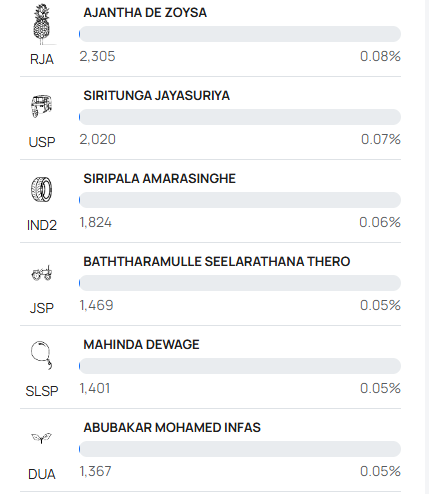Click the balloon symbol icon for SLSP
The height and width of the screenshot is (494, 429).
[x=41, y=355]
